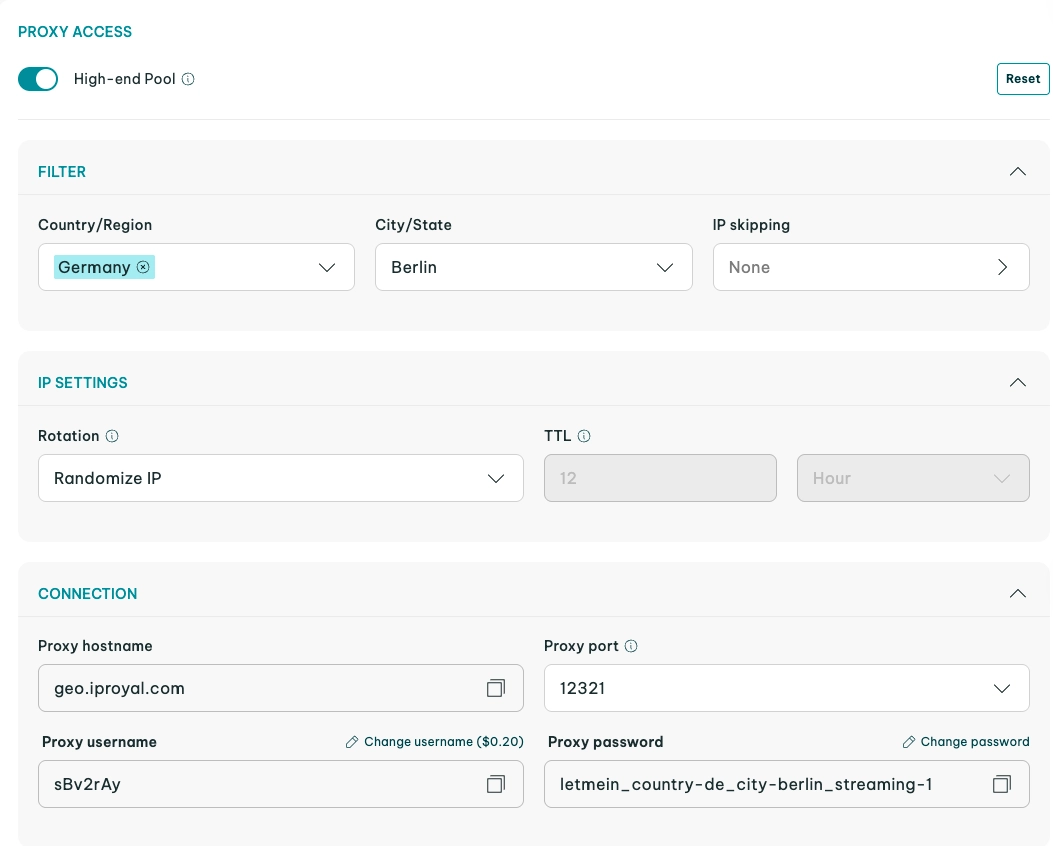1053x846 pixels.
Task: Open the Rotation dropdown set to Randomize IP
Action: point(281,478)
